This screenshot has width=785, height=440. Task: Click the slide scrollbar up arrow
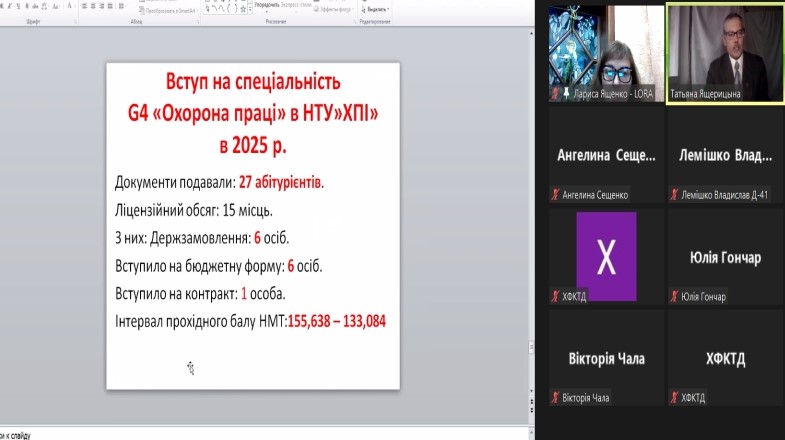pyautogui.click(x=531, y=34)
